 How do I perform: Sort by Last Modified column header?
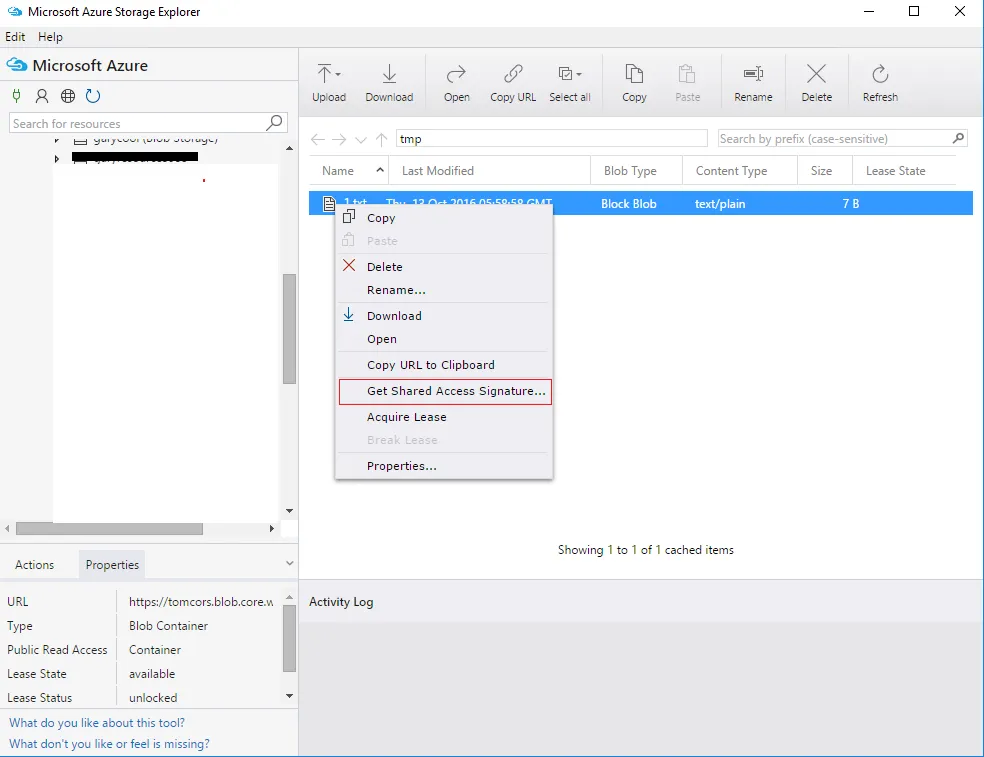click(489, 171)
